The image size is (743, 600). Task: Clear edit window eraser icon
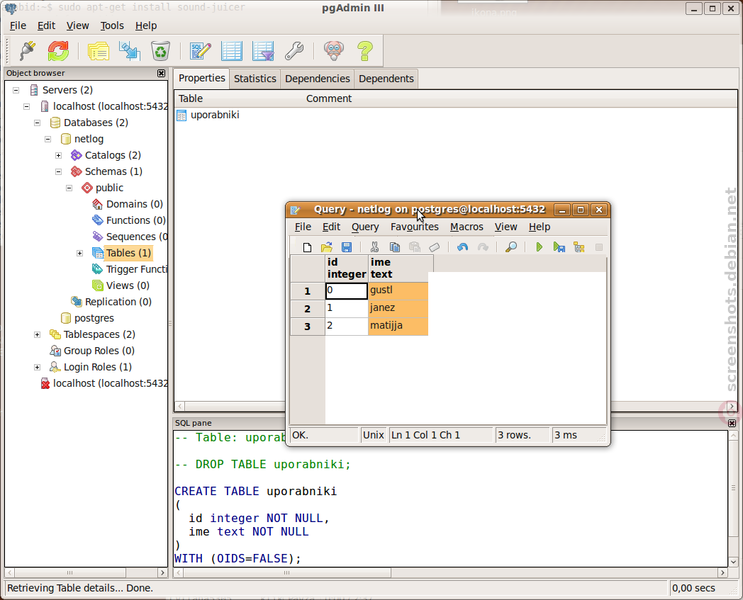[435, 247]
